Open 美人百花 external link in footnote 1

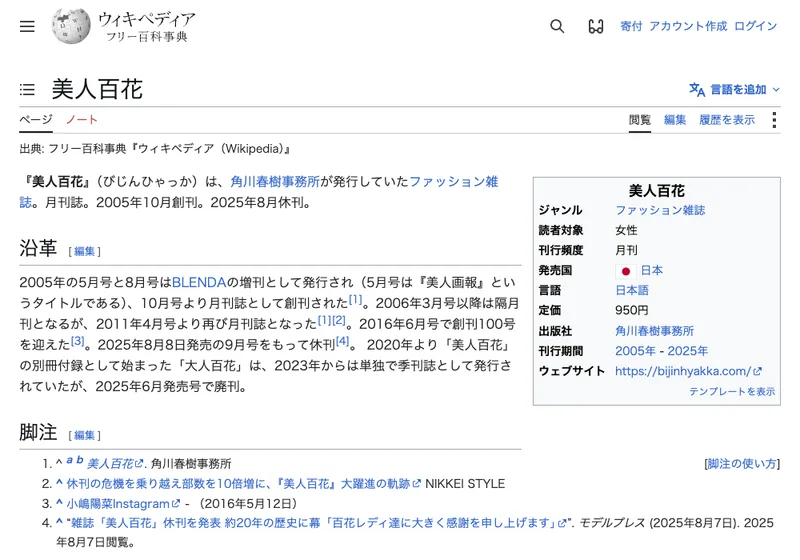click(115, 464)
